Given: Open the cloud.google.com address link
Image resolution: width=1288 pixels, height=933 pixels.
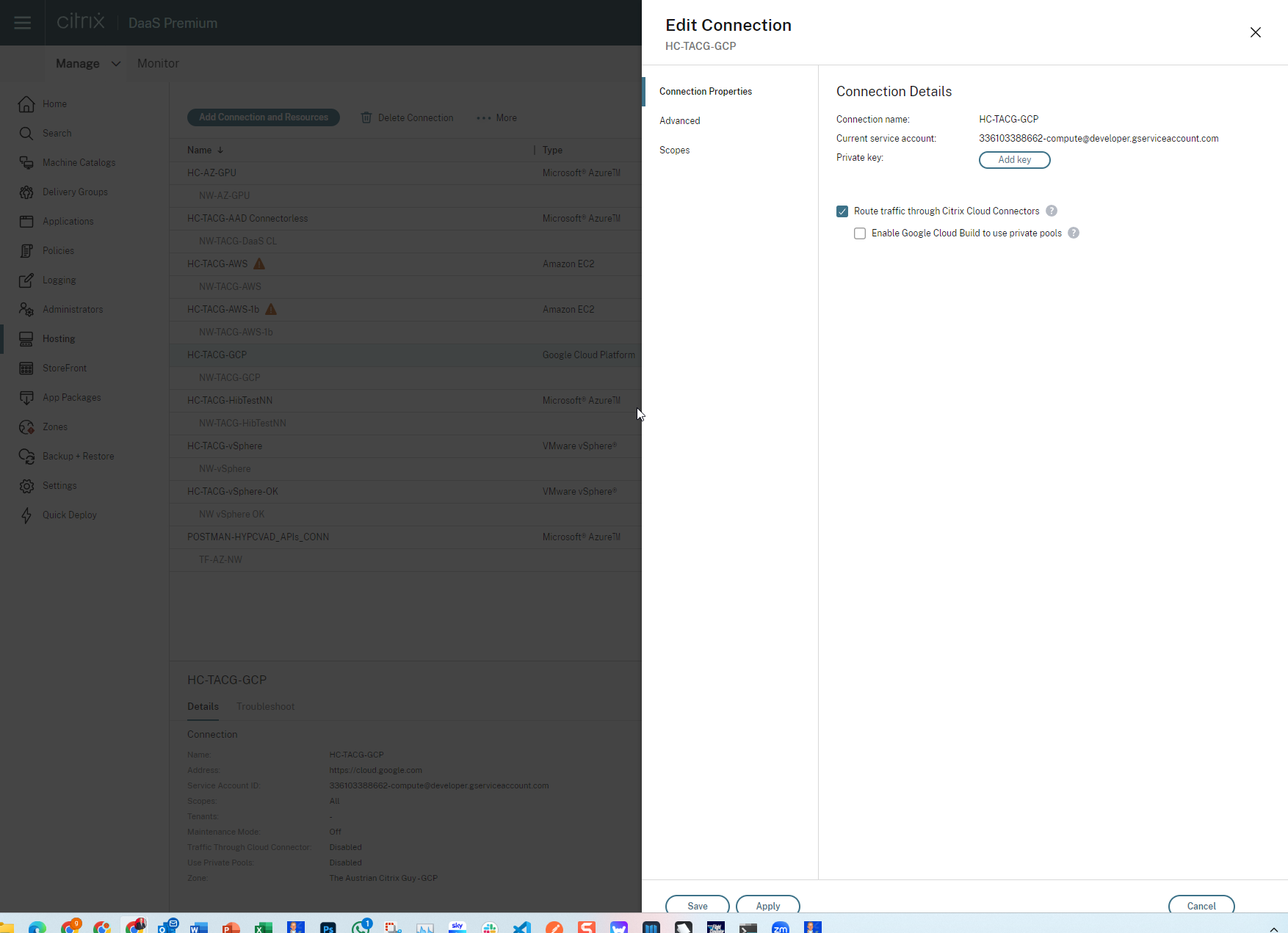Looking at the screenshot, I should tap(376, 770).
